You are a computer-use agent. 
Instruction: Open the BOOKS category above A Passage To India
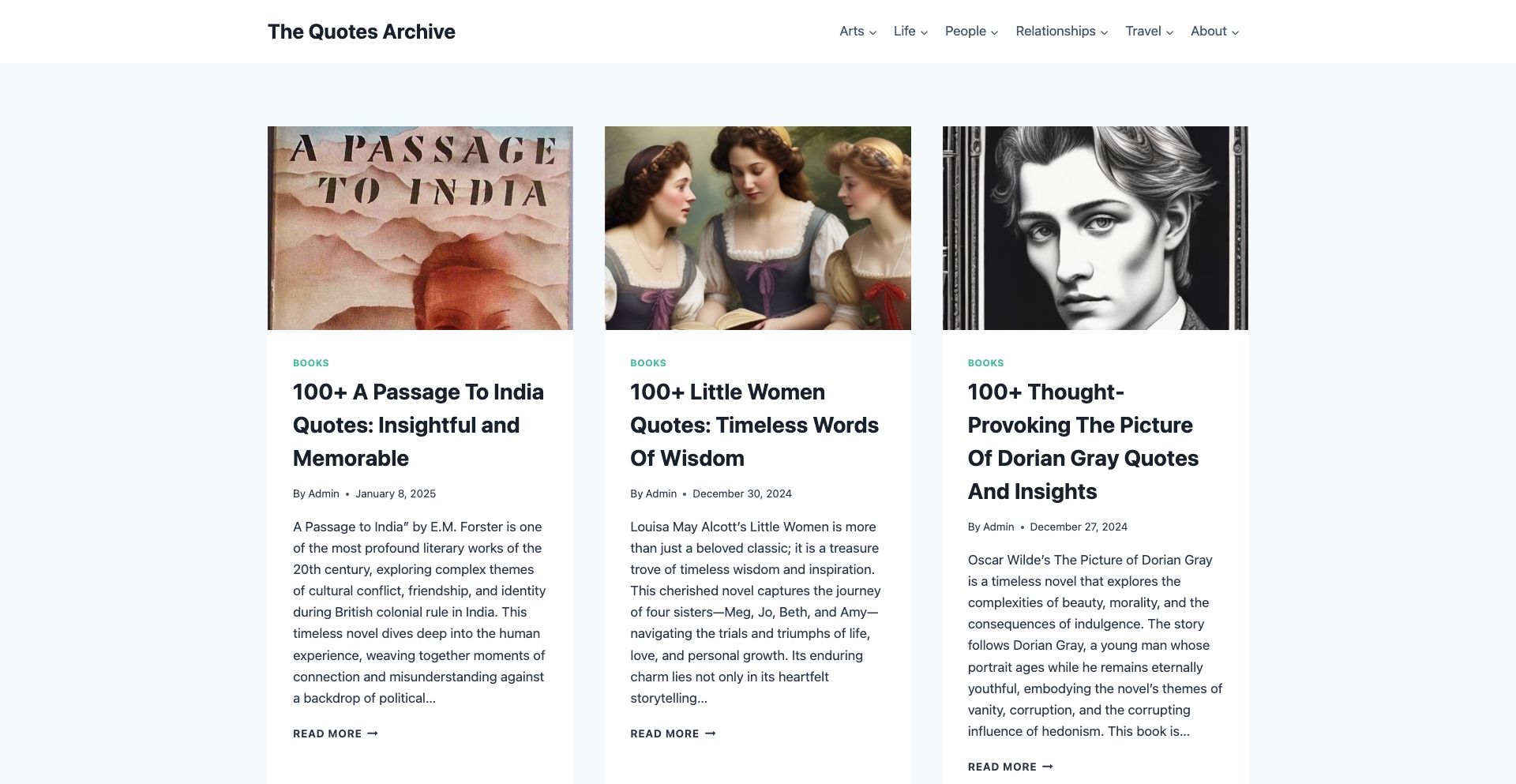pos(310,363)
